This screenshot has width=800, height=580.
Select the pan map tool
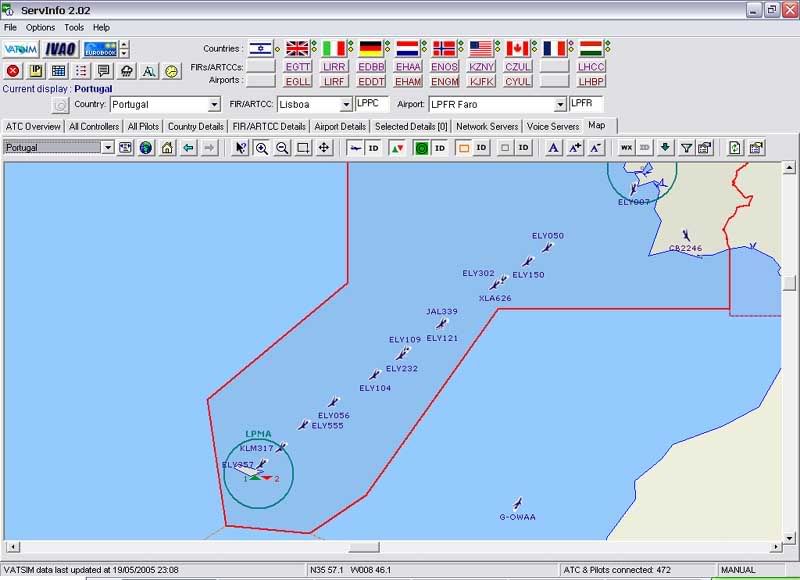click(x=324, y=148)
